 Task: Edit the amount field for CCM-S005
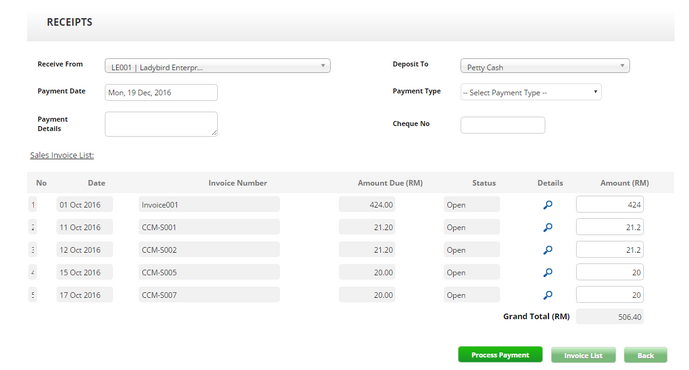[x=610, y=272]
